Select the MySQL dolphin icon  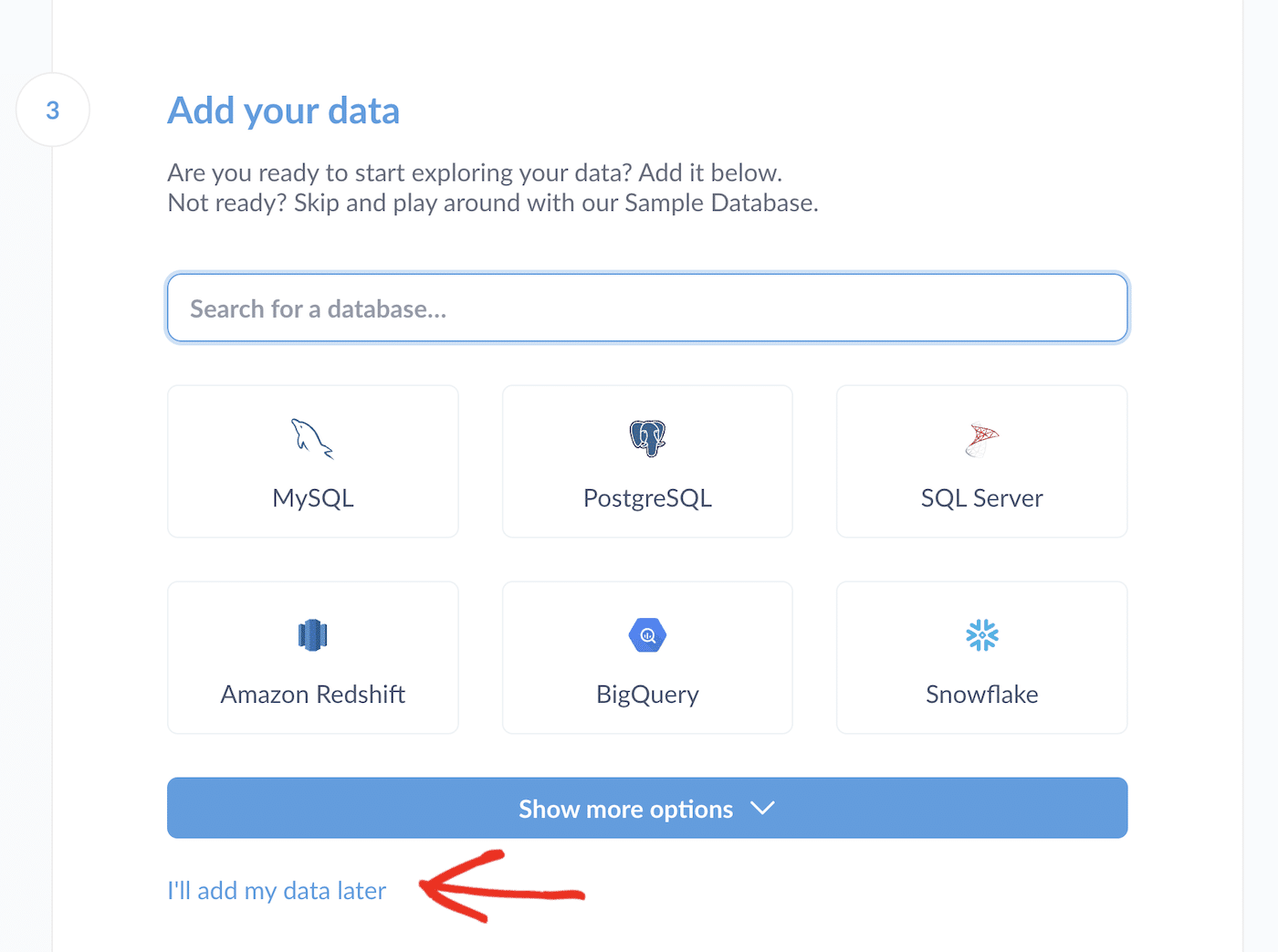[312, 438]
